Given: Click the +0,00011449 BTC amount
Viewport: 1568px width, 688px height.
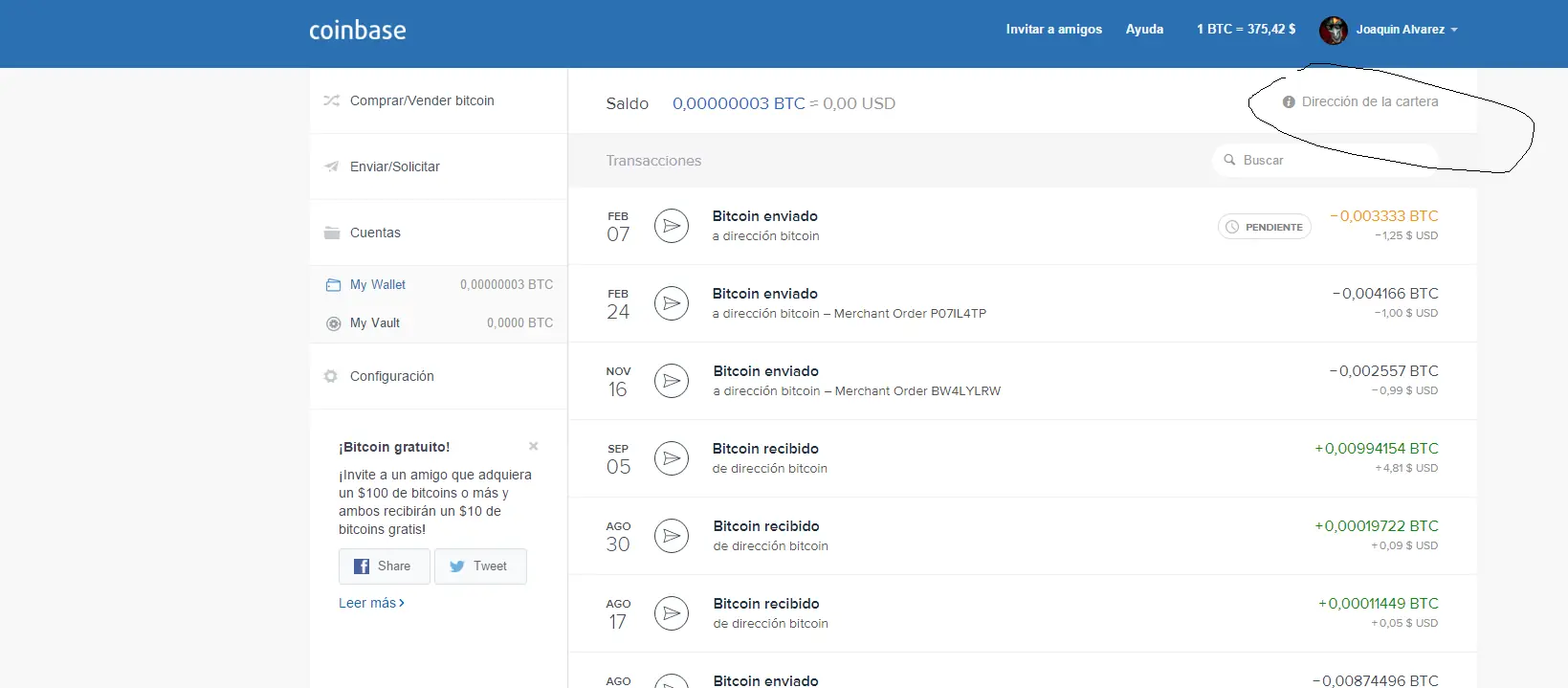Looking at the screenshot, I should [x=1379, y=604].
